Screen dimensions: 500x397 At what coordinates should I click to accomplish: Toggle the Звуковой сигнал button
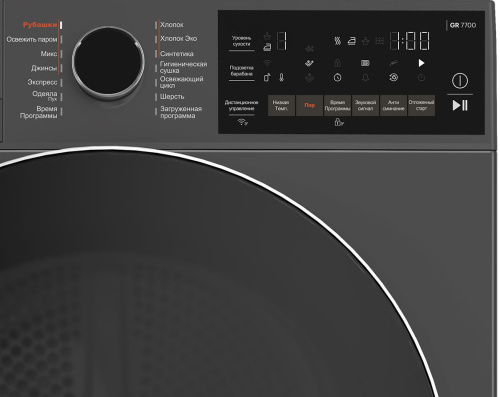tap(365, 105)
